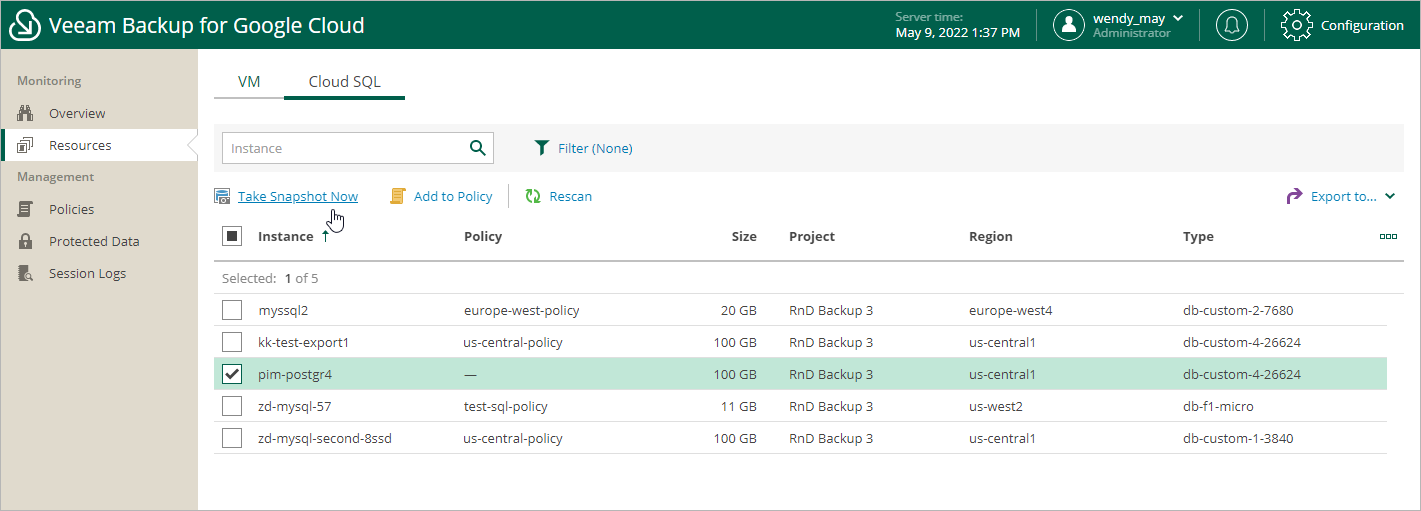Click the Protected Data lock icon
Image resolution: width=1421 pixels, height=511 pixels.
coord(27,241)
